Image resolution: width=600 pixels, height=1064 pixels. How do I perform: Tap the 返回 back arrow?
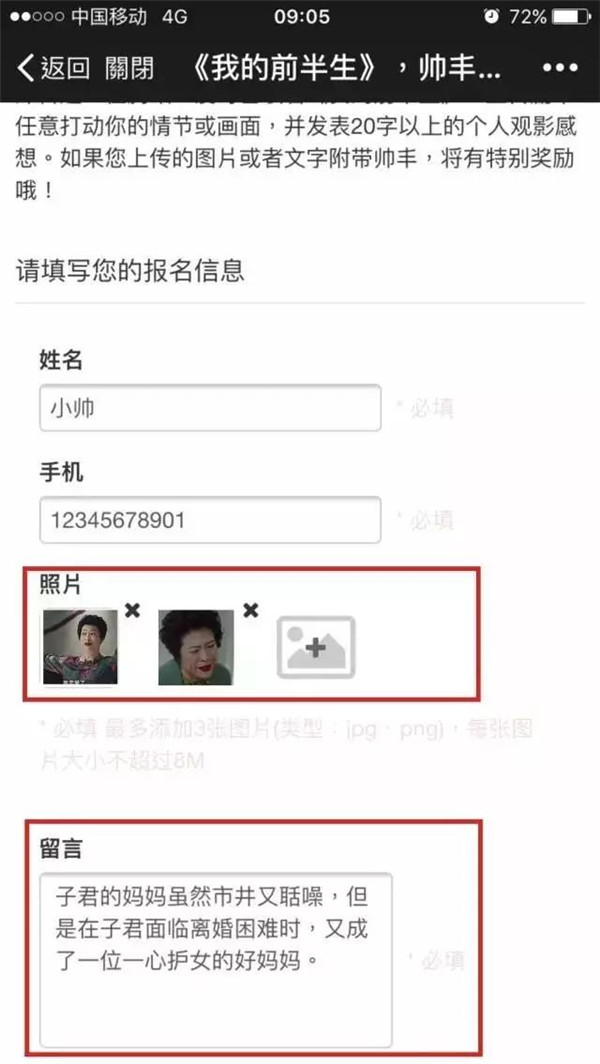point(53,68)
